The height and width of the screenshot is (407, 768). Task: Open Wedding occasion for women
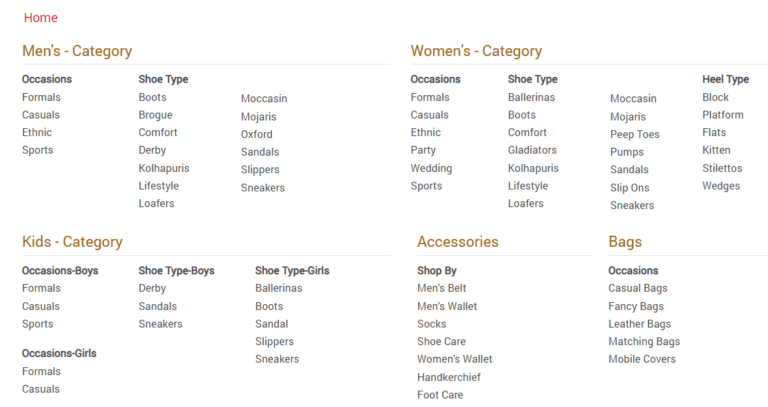click(x=431, y=168)
